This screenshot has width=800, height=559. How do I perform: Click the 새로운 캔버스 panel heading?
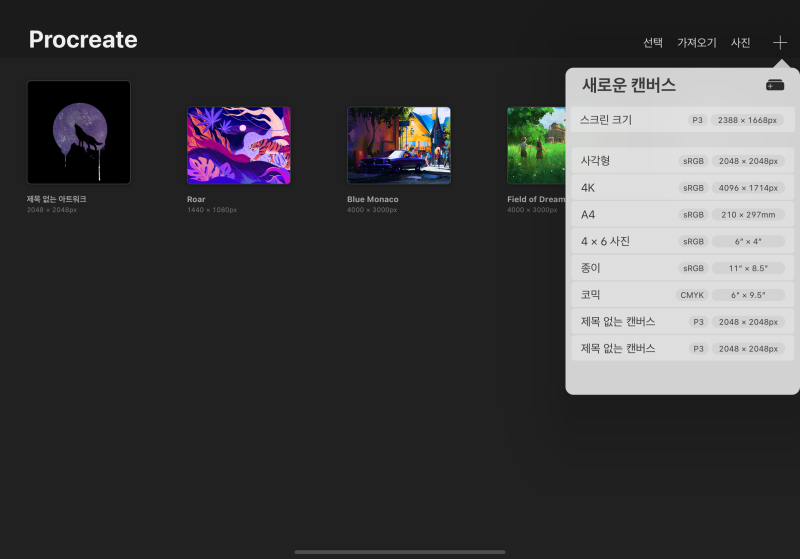point(629,85)
